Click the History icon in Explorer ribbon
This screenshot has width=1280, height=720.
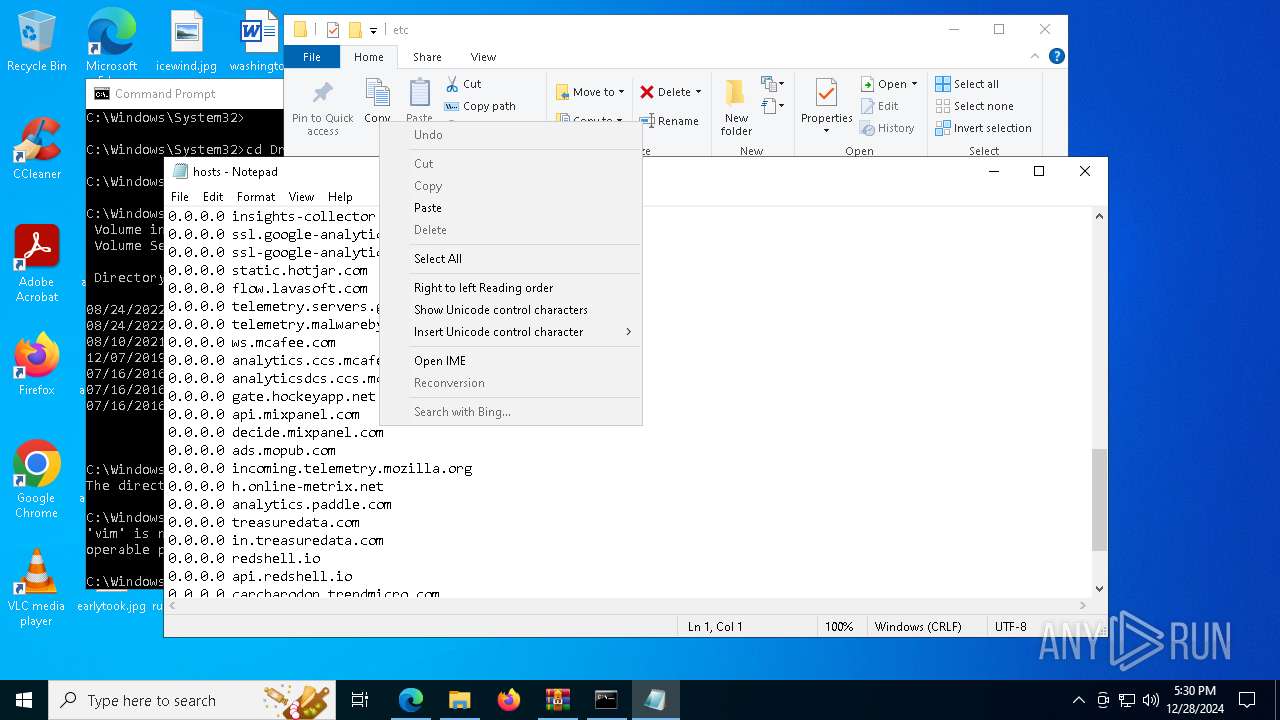[x=867, y=128]
